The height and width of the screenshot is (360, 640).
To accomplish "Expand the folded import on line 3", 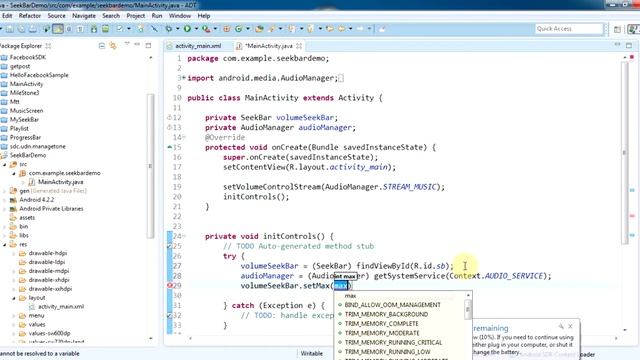I will coord(184,78).
